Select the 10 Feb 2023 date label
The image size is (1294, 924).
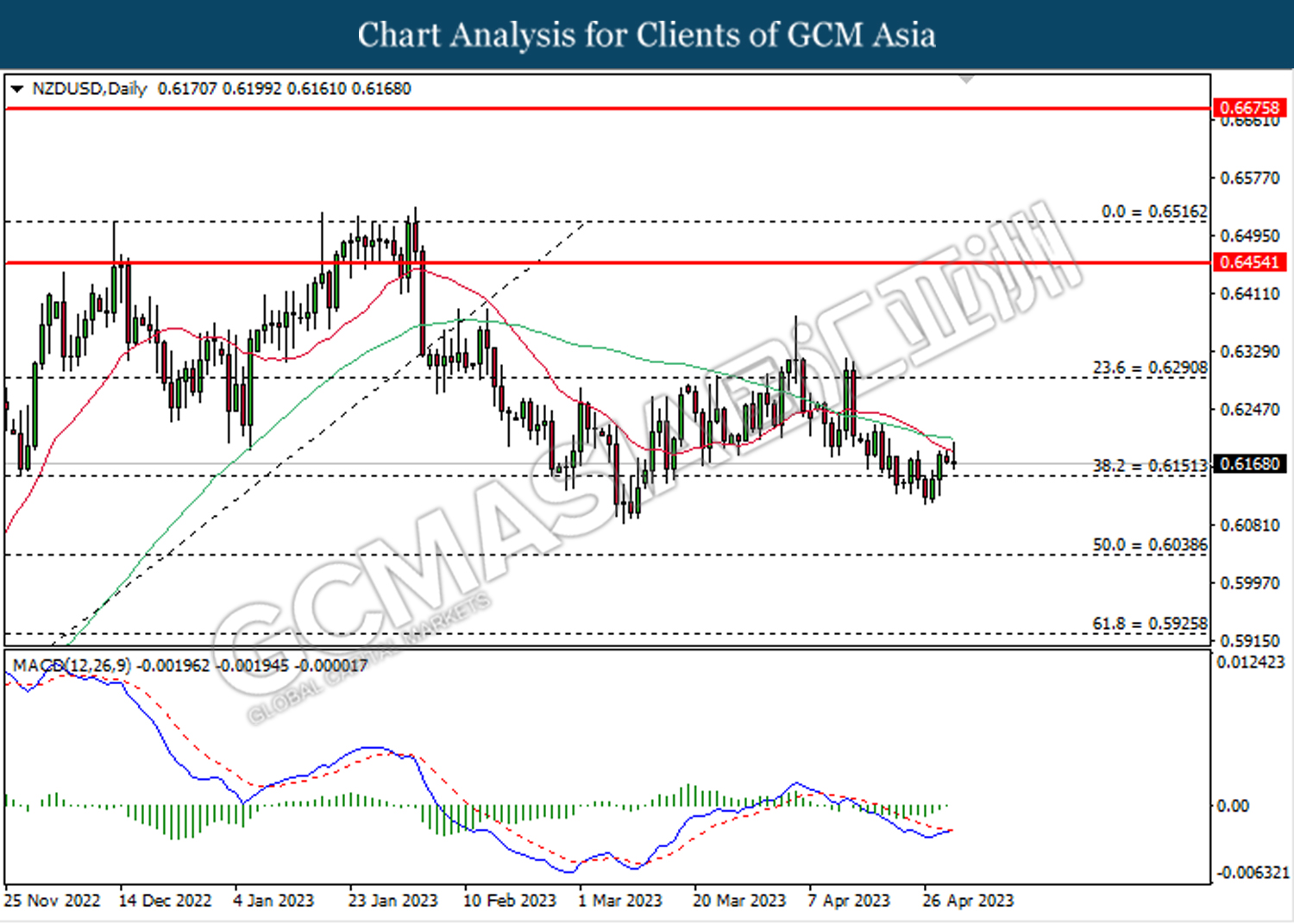pos(510,901)
